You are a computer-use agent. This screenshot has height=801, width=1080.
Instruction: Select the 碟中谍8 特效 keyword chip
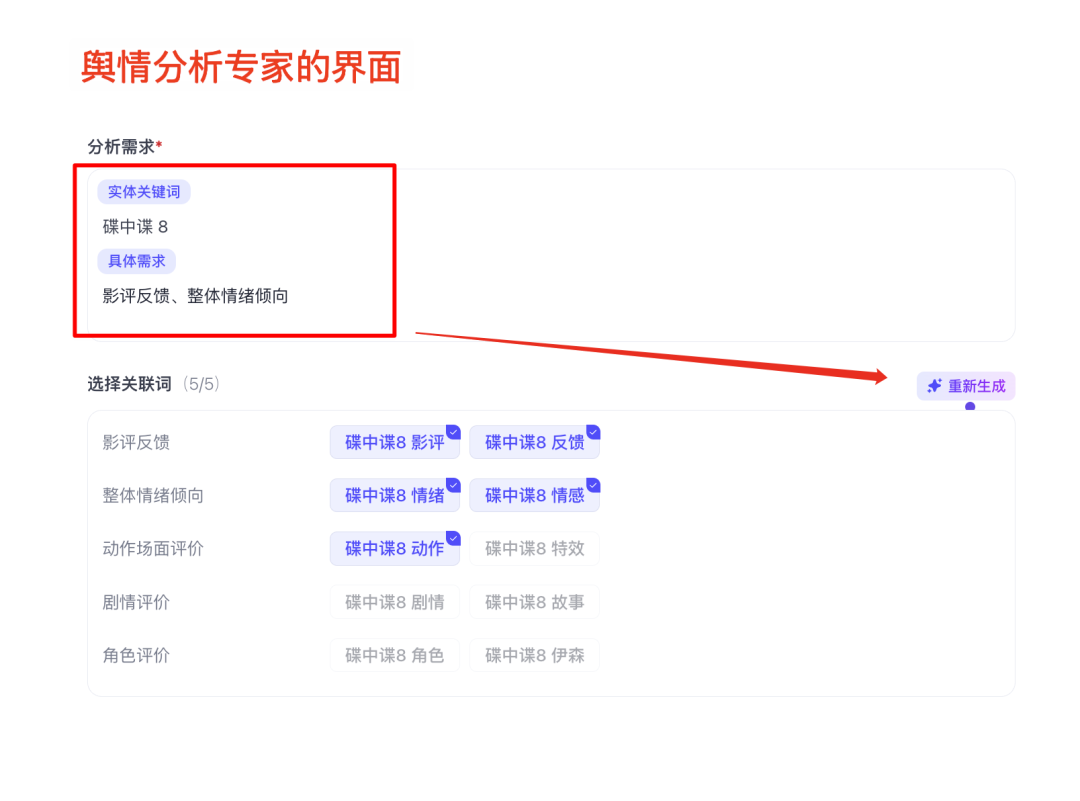coord(534,548)
